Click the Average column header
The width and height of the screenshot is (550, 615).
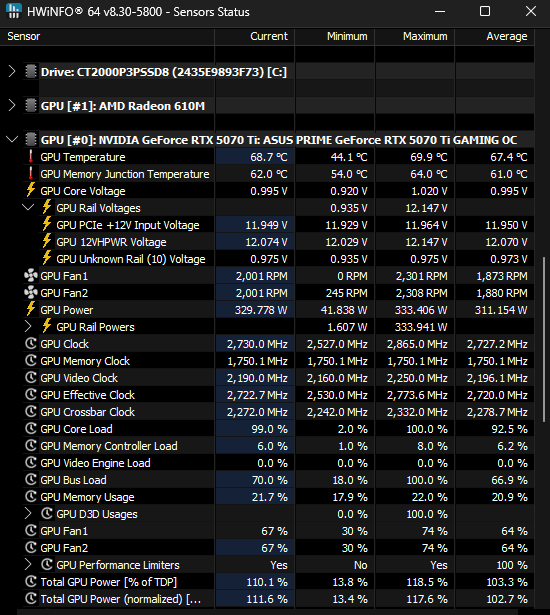coord(495,36)
